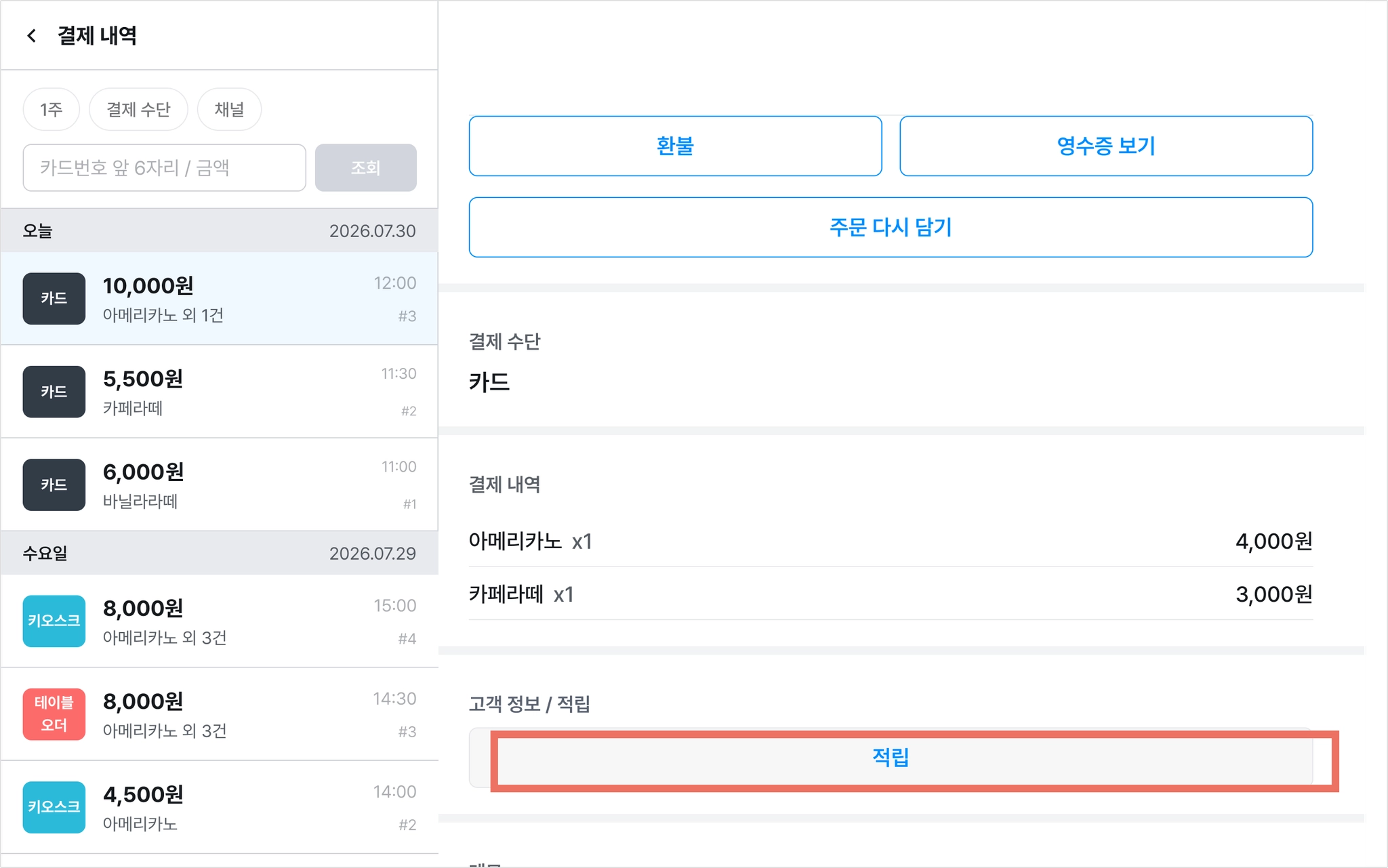This screenshot has width=1388, height=868.
Task: Open the 결제 수단 filter chip
Action: 138,109
